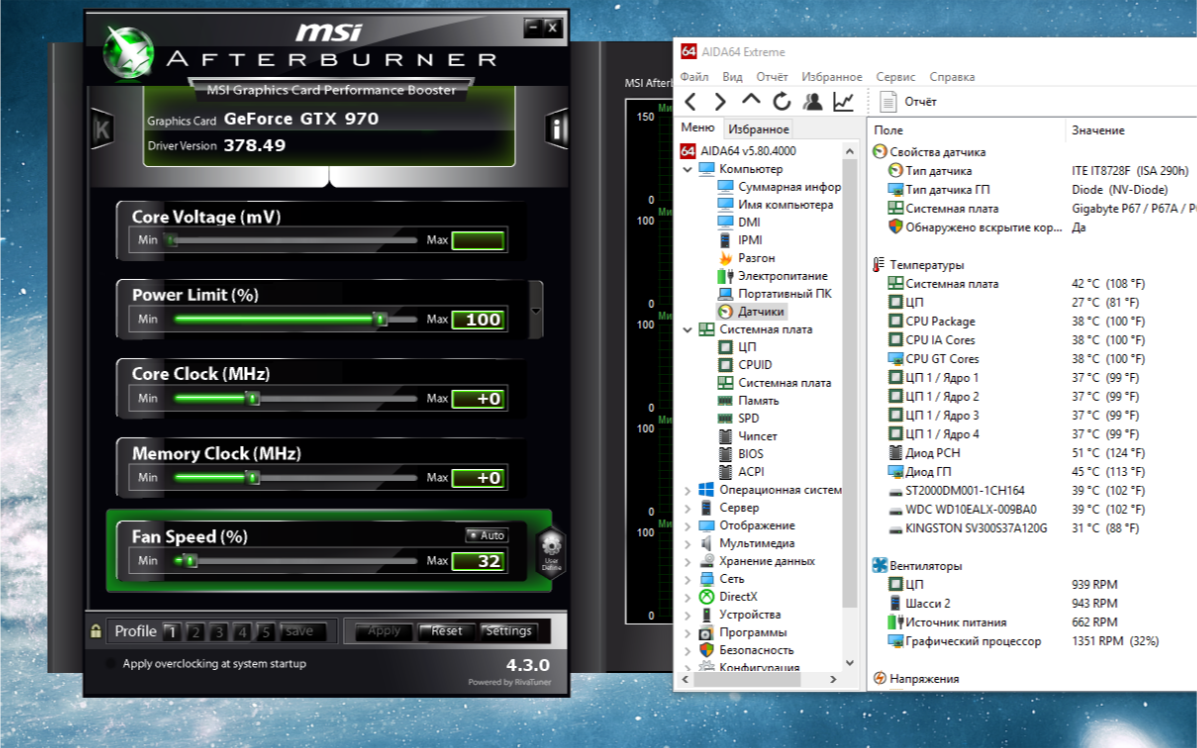Open the AIDA64 graph chart tool

tap(844, 102)
